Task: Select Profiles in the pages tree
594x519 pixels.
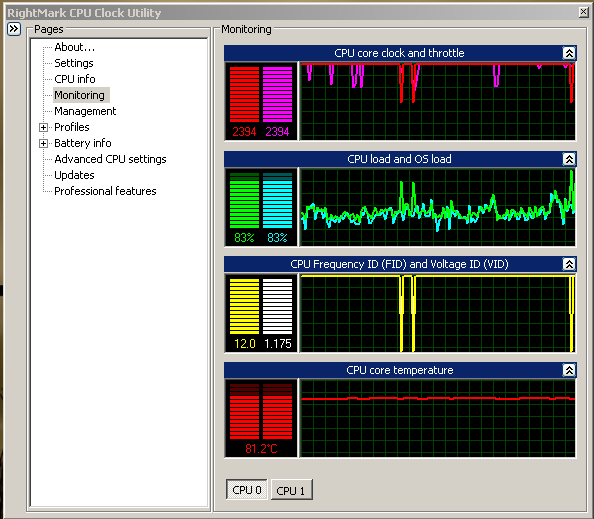Action: [x=72, y=127]
